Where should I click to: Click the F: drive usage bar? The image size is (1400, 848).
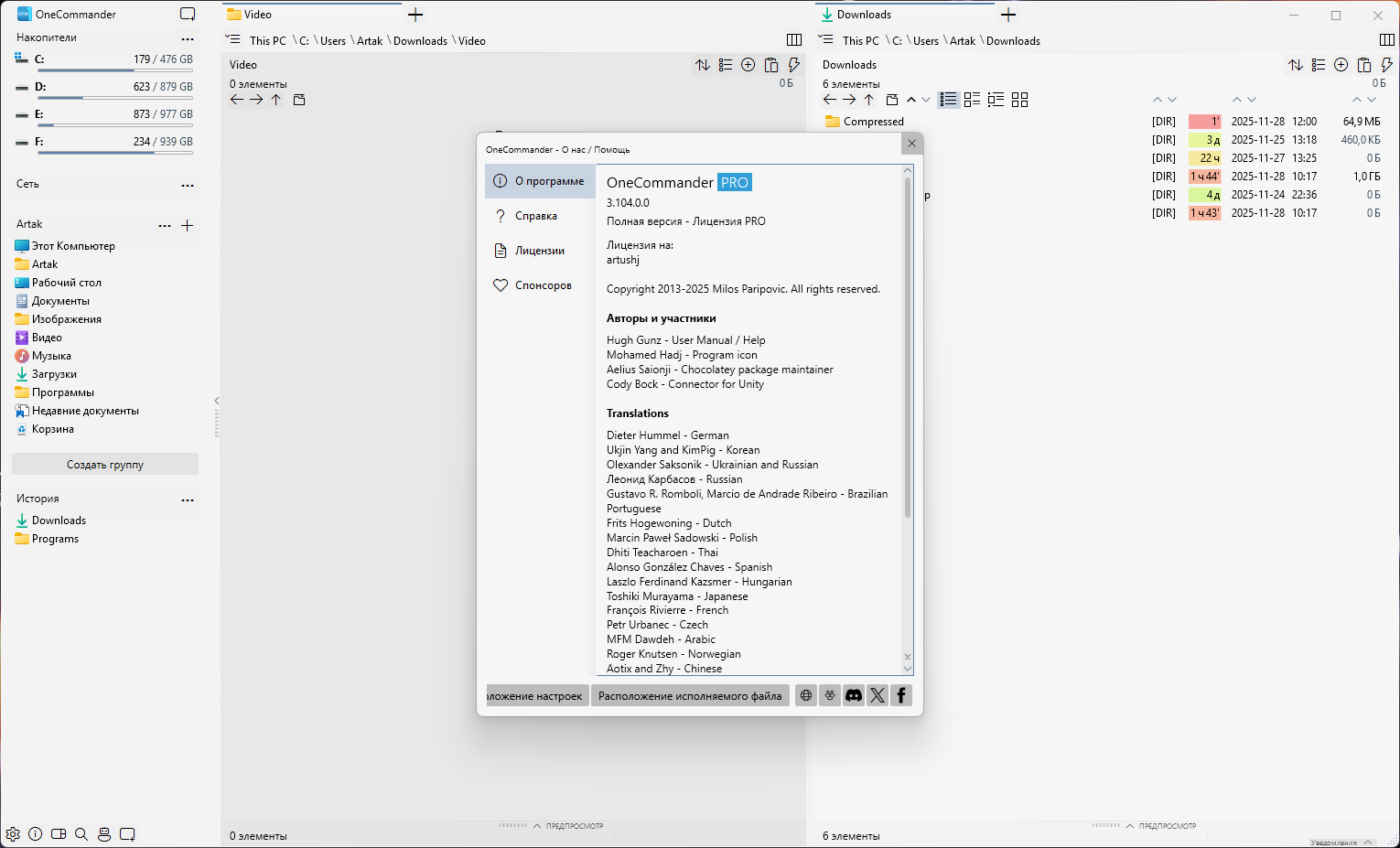pyautogui.click(x=114, y=153)
